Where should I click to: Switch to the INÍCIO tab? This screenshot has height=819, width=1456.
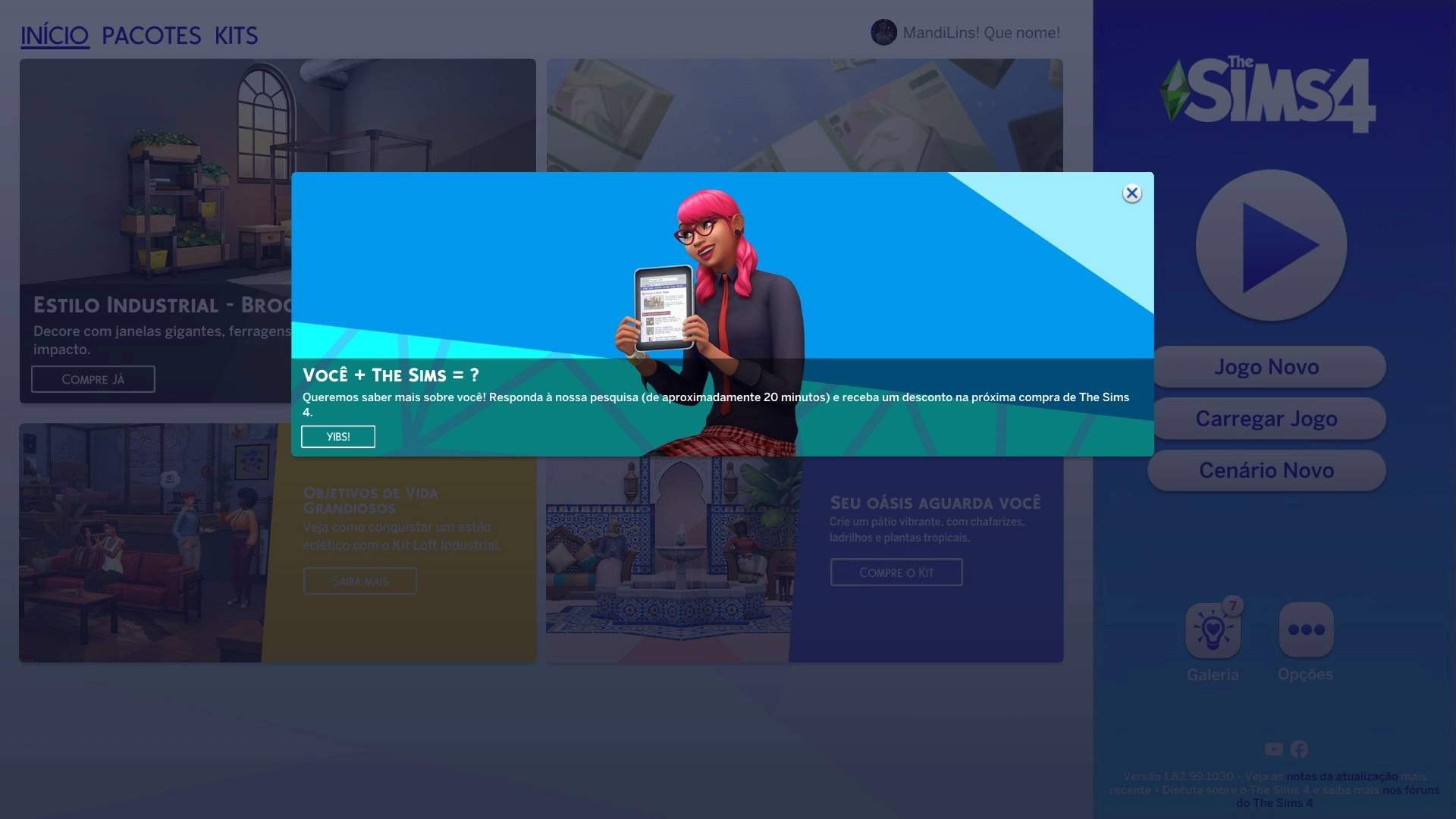[x=55, y=36]
